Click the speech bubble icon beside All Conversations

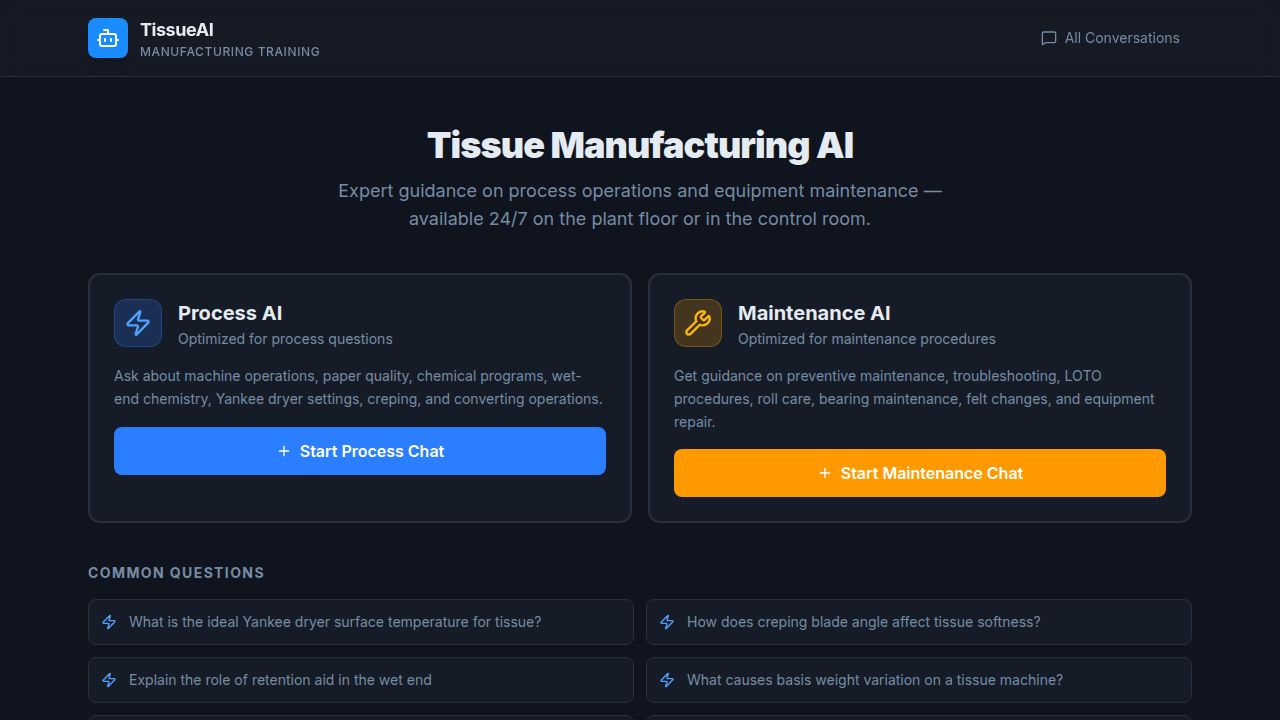(1047, 38)
